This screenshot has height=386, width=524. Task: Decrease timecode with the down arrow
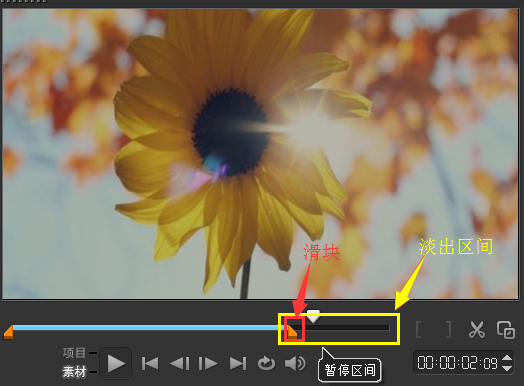(507, 368)
